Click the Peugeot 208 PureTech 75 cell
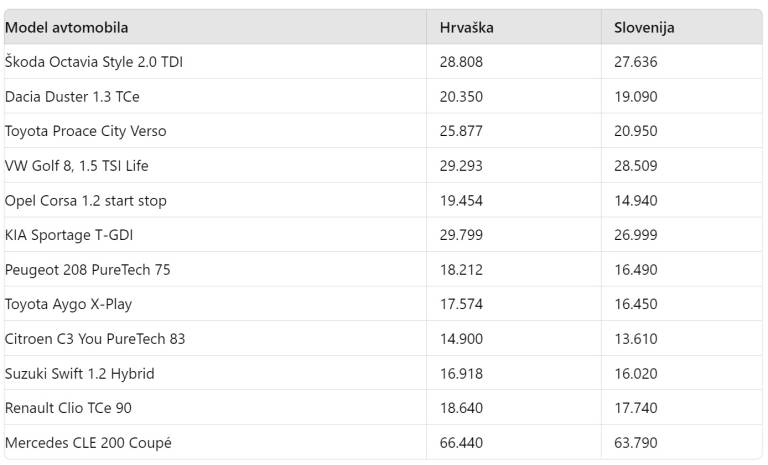Image resolution: width=768 pixels, height=465 pixels. point(87,270)
